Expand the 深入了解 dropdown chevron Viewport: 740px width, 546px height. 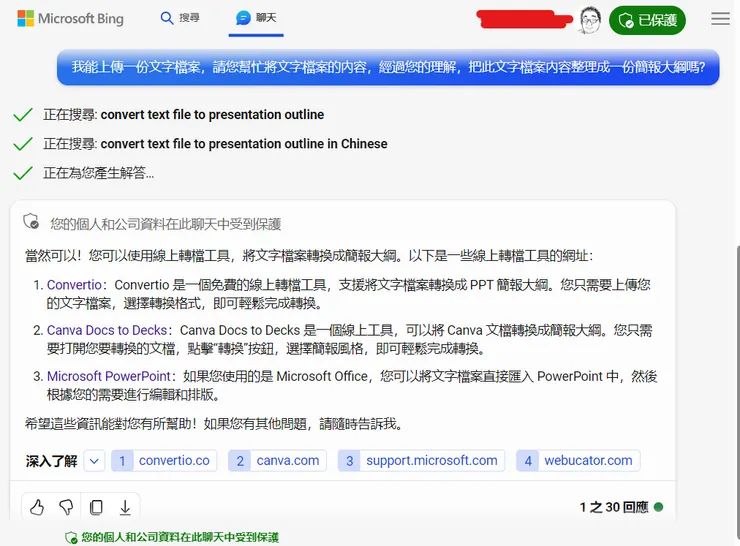[x=94, y=461]
